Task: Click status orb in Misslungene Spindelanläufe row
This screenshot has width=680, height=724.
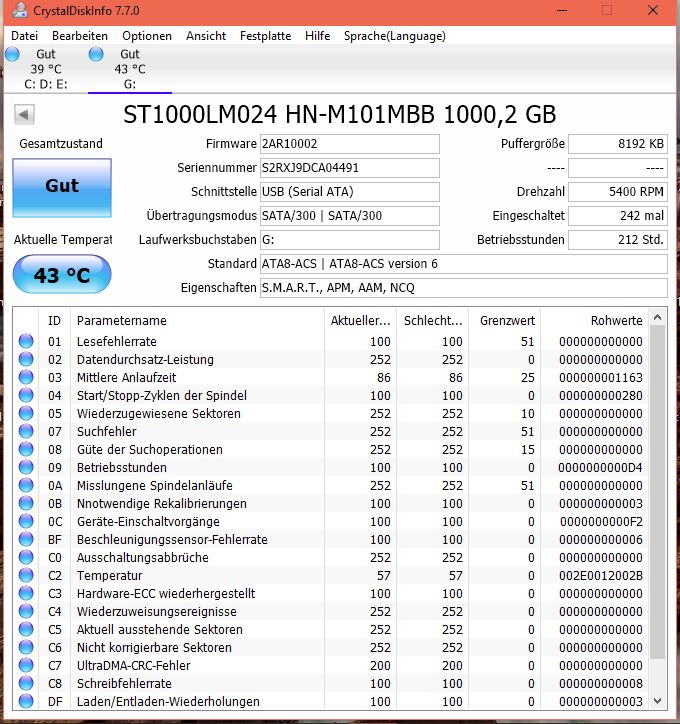Action: point(26,485)
